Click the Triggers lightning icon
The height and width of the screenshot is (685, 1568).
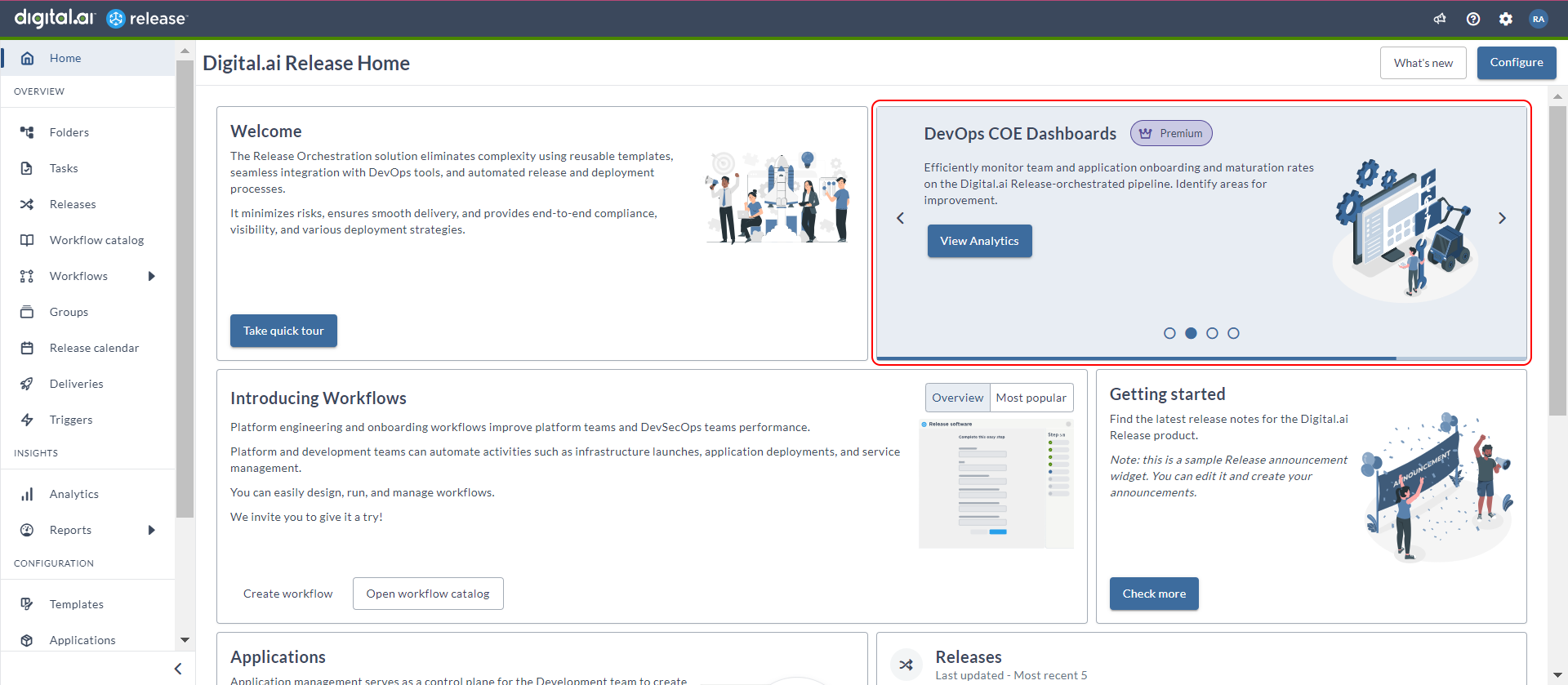(x=27, y=420)
